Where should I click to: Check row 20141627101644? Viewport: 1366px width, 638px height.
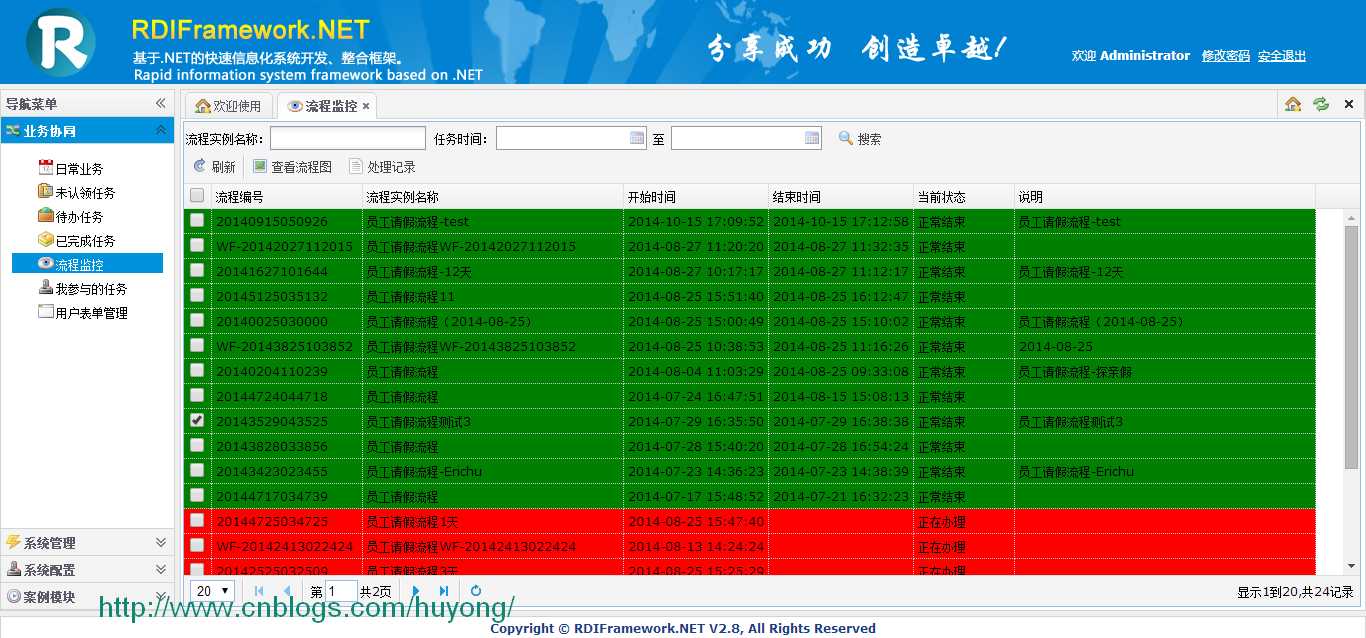[197, 270]
